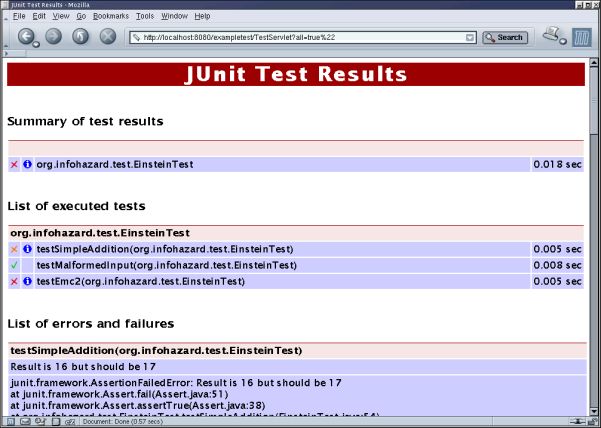Click the URL address field
The image size is (601, 428).
(x=303, y=38)
